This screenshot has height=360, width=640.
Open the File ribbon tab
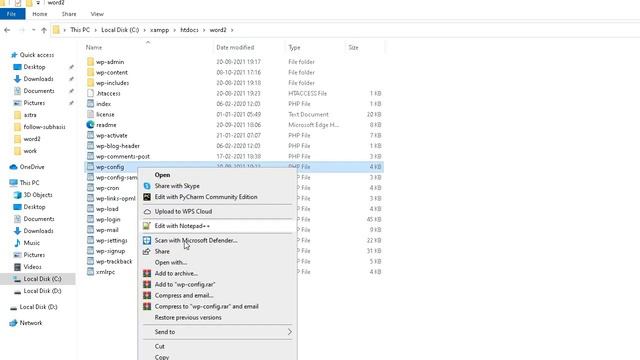pyautogui.click(x=12, y=14)
